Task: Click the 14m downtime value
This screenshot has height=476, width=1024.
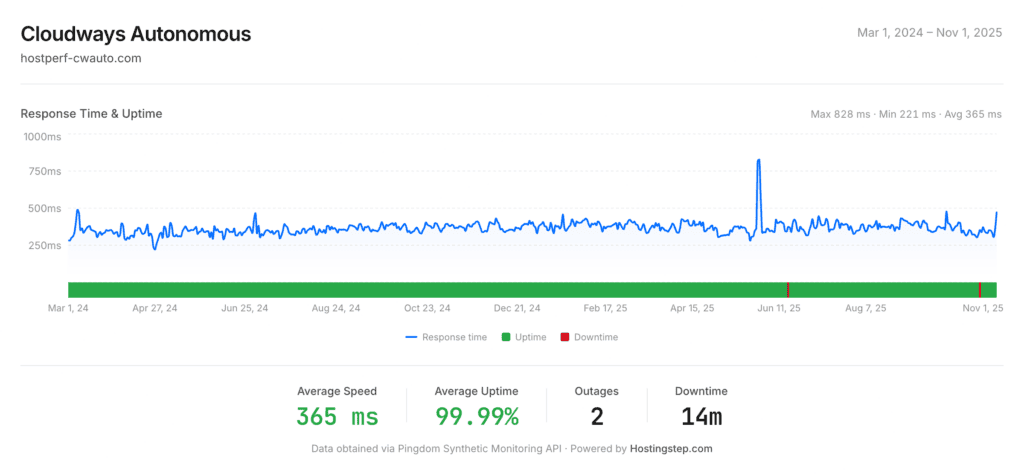Action: pos(701,416)
